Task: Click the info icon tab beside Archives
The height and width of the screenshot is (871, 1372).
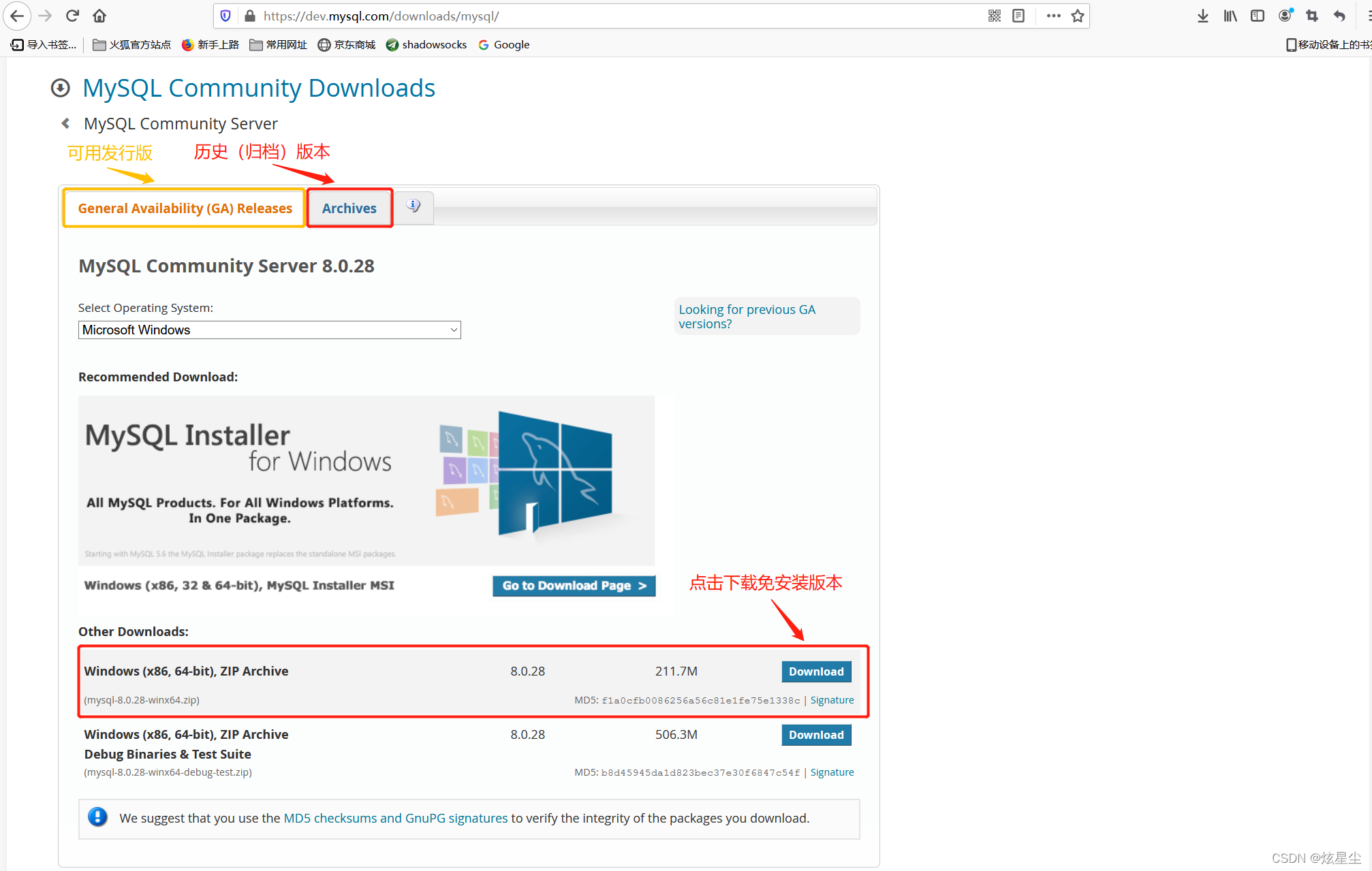Action: 414,206
